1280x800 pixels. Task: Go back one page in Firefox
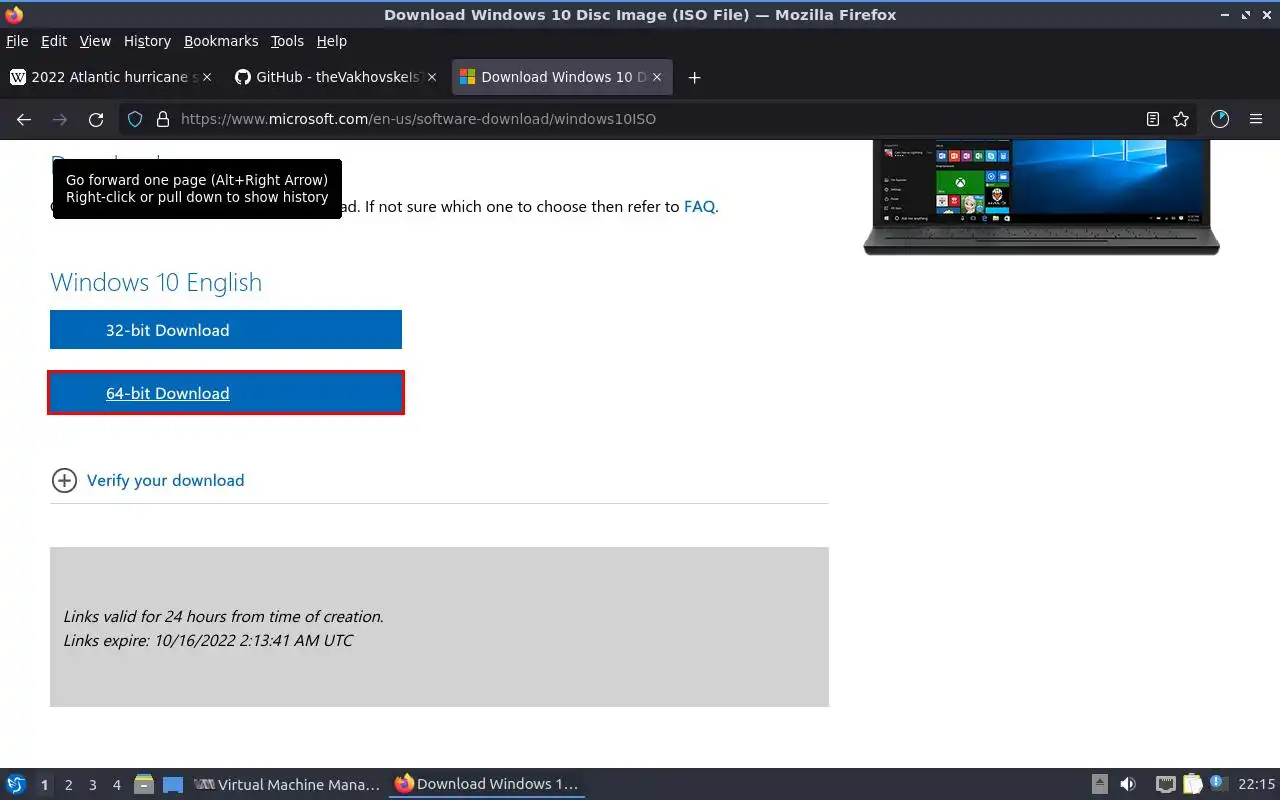point(24,119)
